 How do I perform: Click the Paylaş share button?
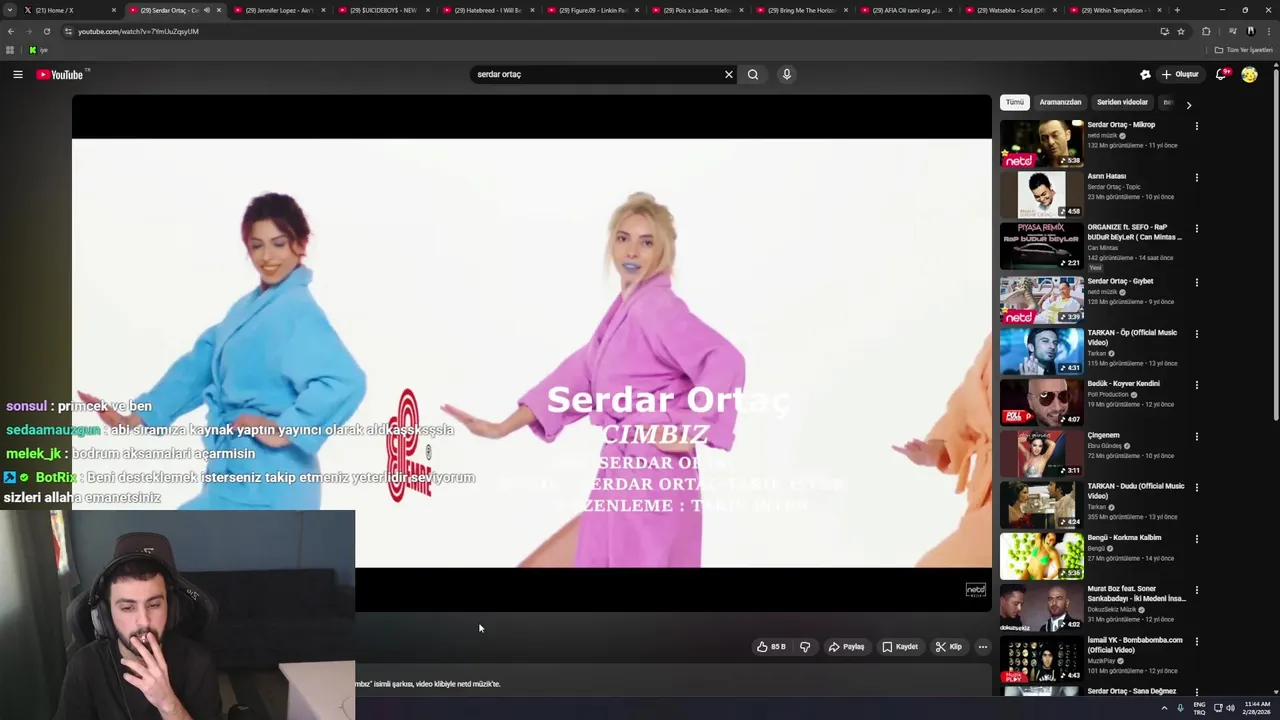[846, 647]
